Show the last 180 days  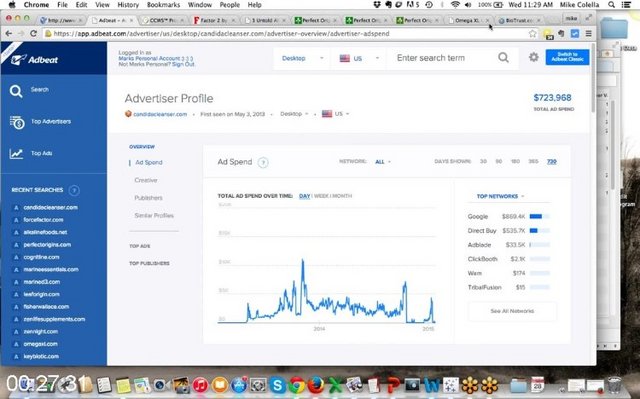pos(516,162)
